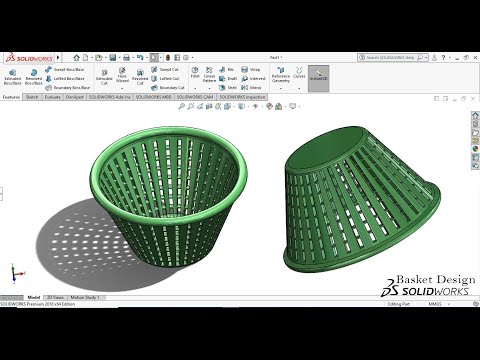480x360 pixels.
Task: Open the SOLIDWORKS CAM tab
Action: [x=195, y=97]
